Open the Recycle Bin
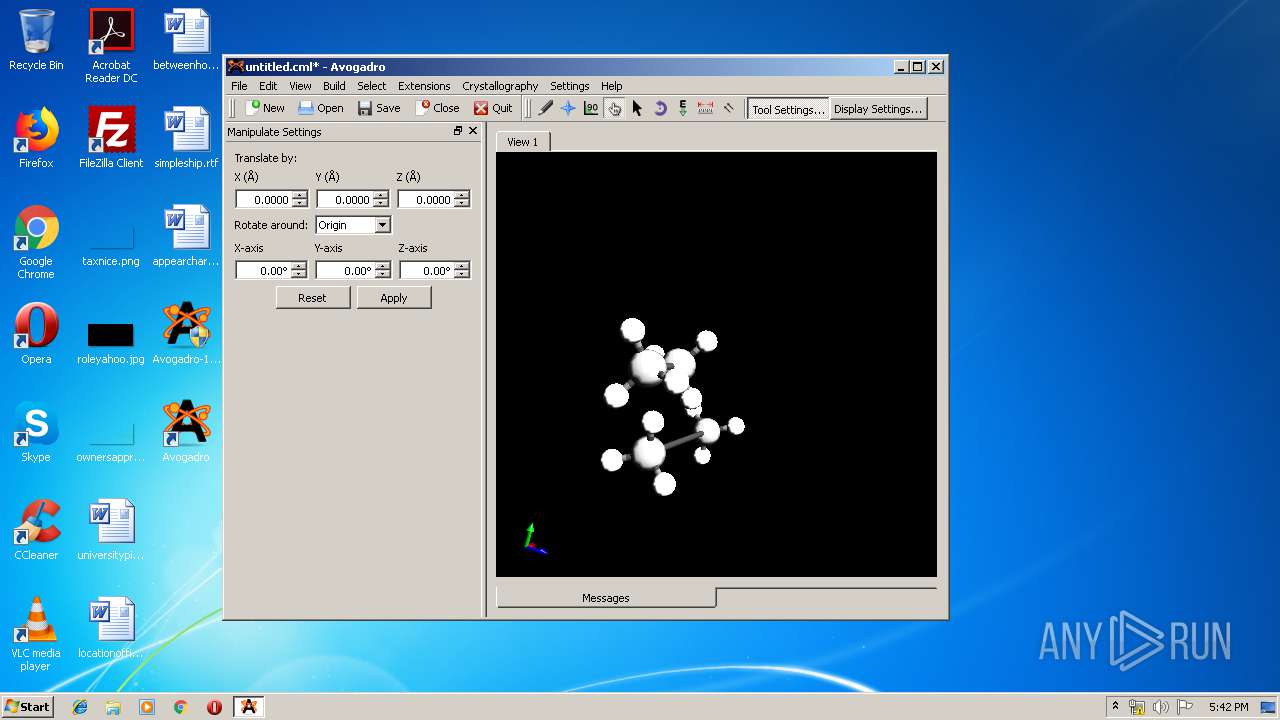This screenshot has width=1280, height=720. coord(36,41)
